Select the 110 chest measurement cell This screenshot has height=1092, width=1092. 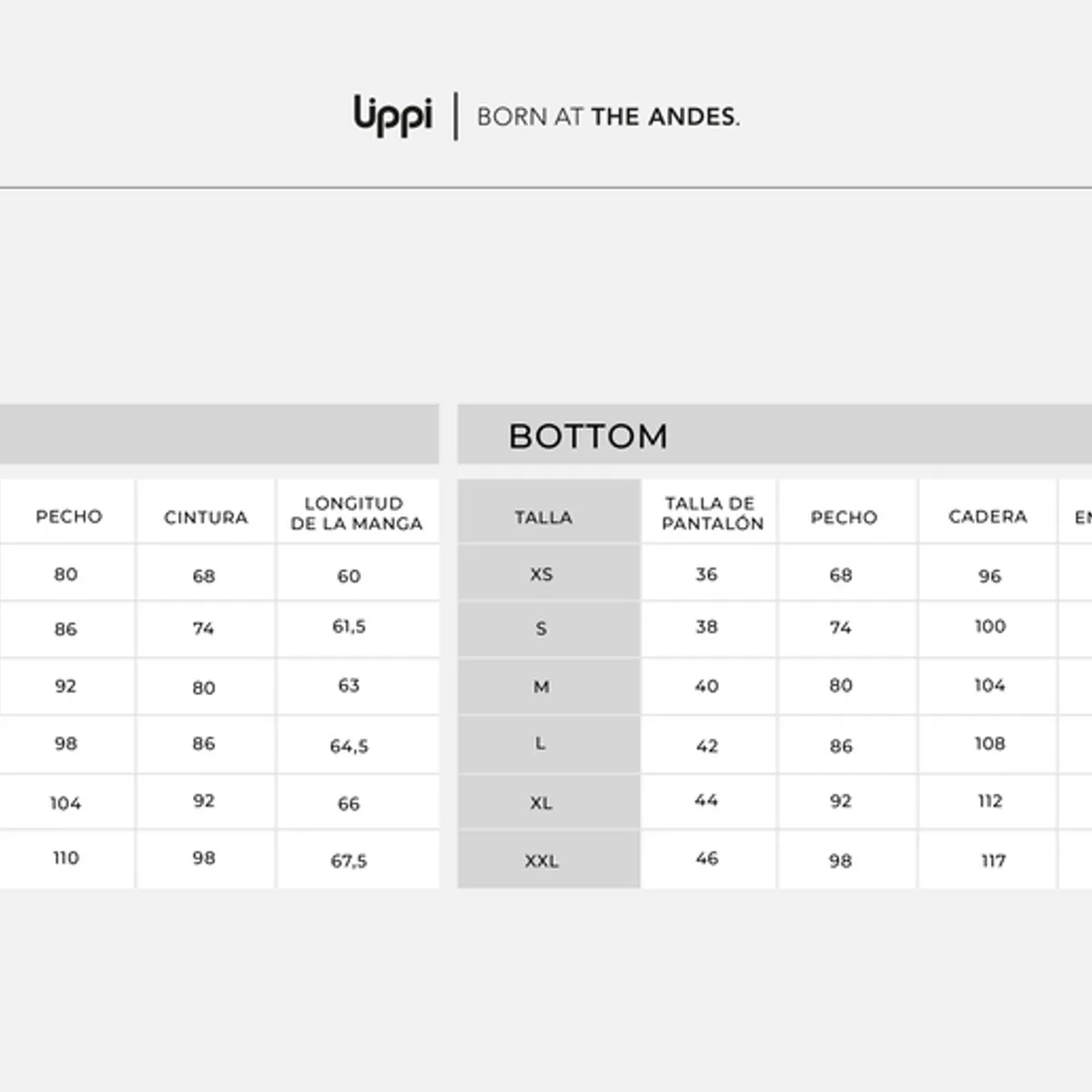[x=66, y=858]
